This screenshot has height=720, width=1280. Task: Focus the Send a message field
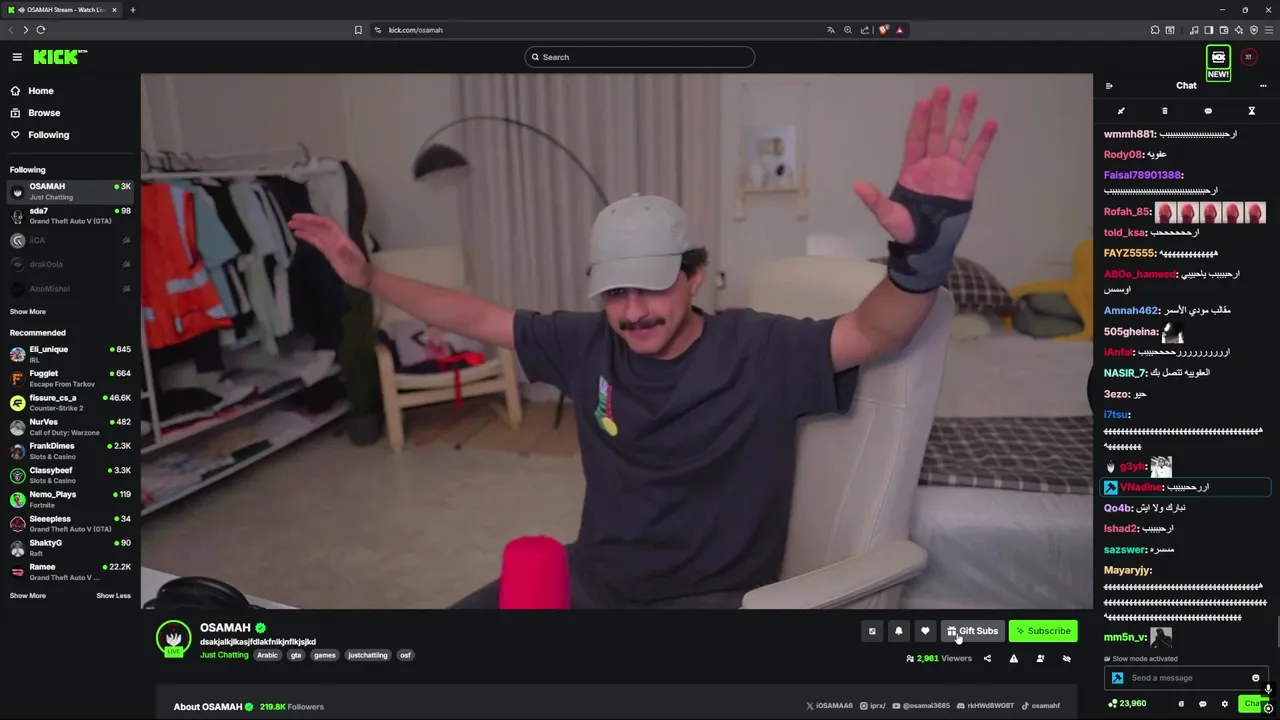coord(1185,678)
